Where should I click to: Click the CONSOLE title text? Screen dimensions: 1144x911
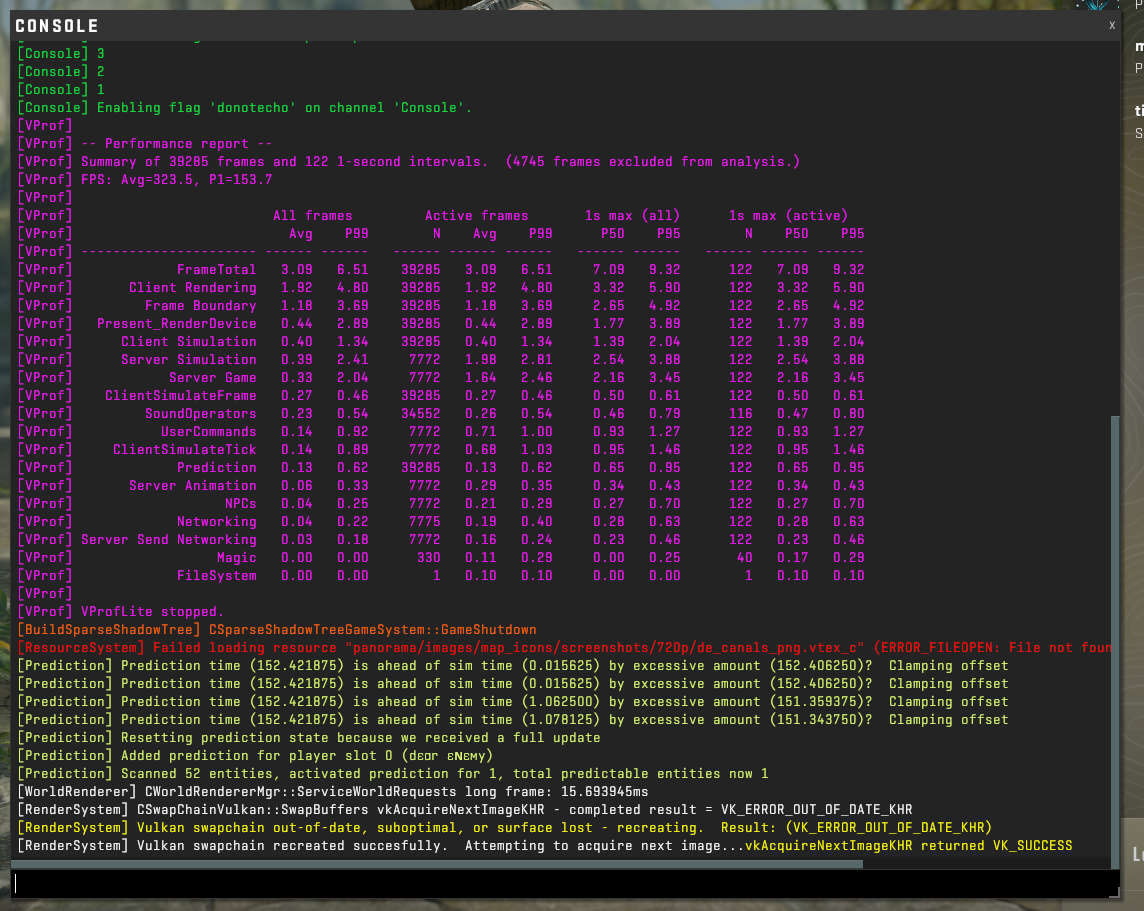57,26
